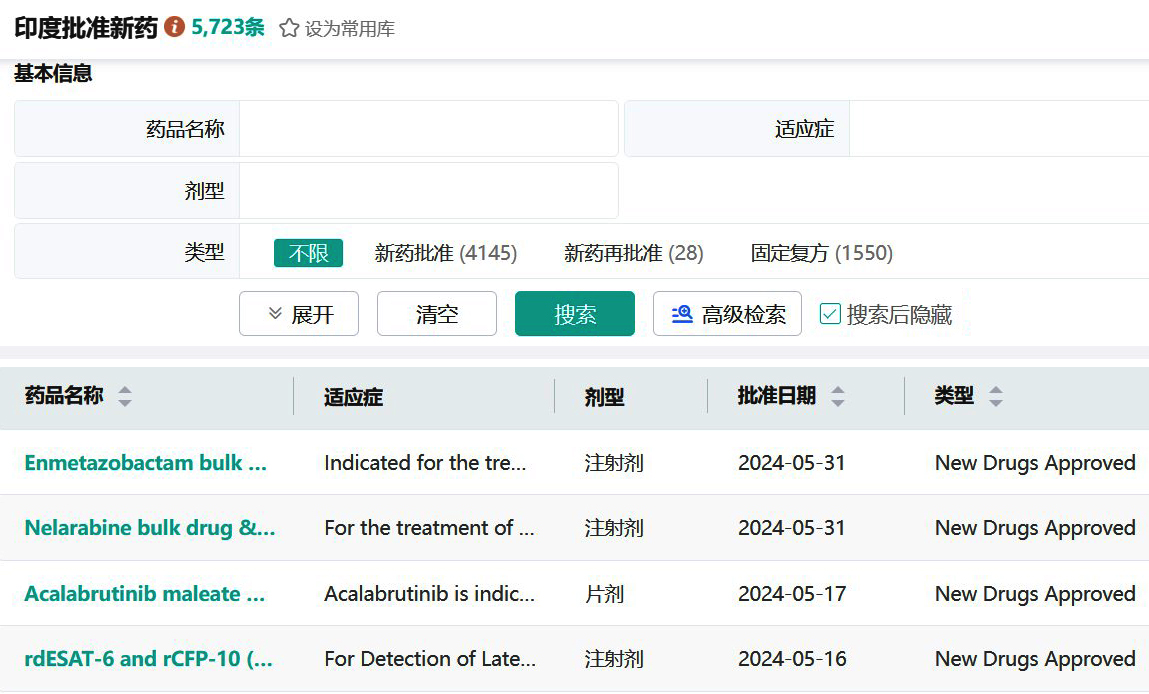Select the 不限 type filter
The width and height of the screenshot is (1149, 694).
(x=308, y=253)
